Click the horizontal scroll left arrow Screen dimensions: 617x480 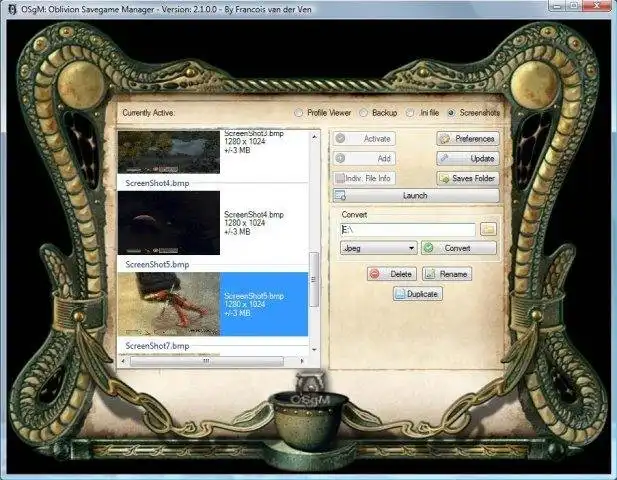(123, 361)
